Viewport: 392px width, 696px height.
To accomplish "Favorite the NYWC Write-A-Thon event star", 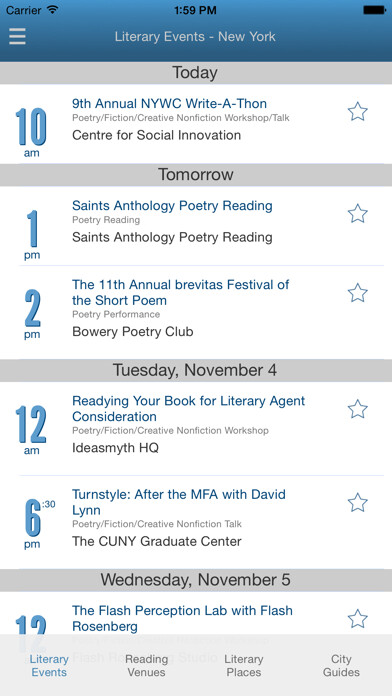I will coord(357,111).
